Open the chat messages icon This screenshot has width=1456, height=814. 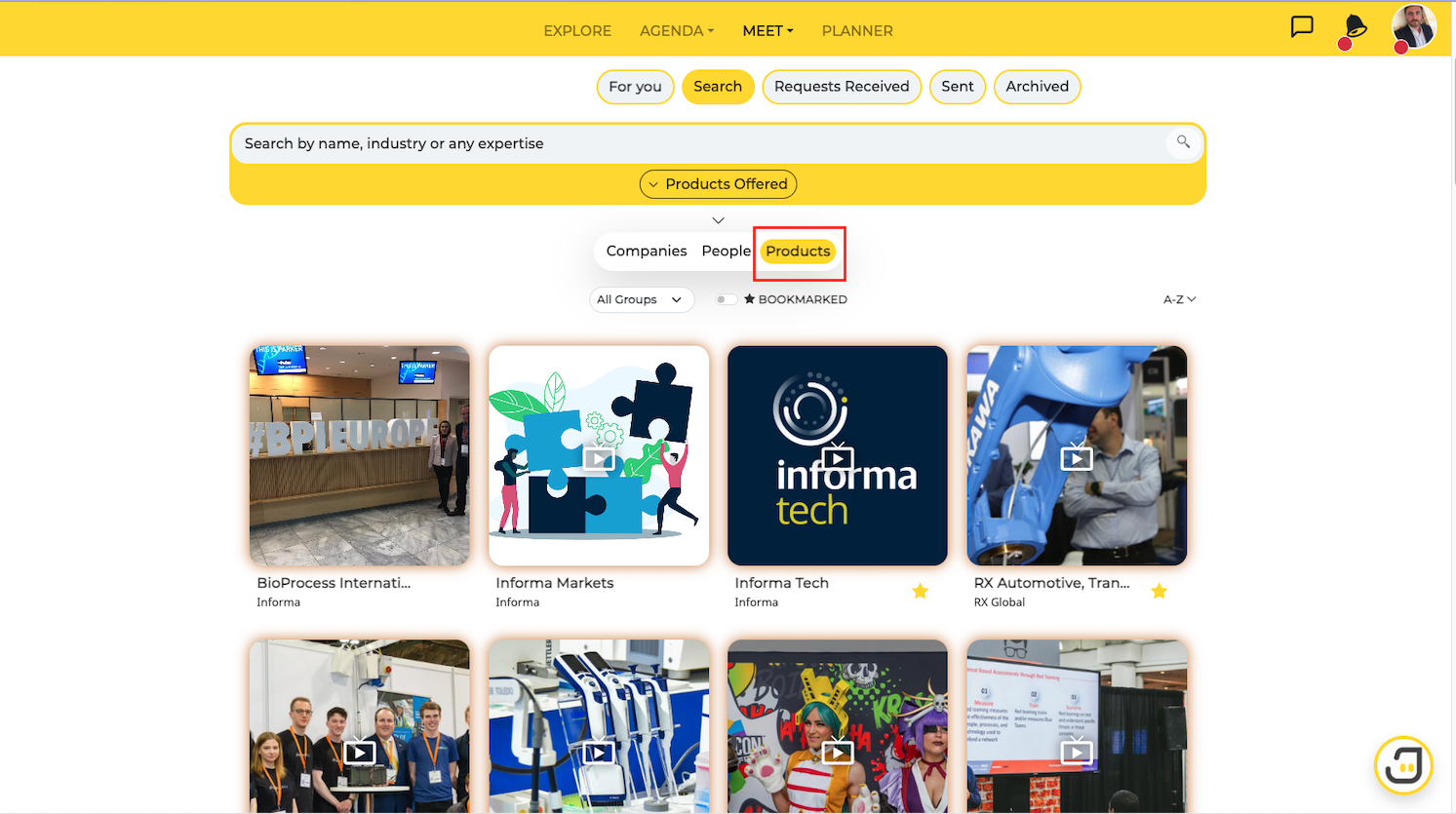[1302, 26]
